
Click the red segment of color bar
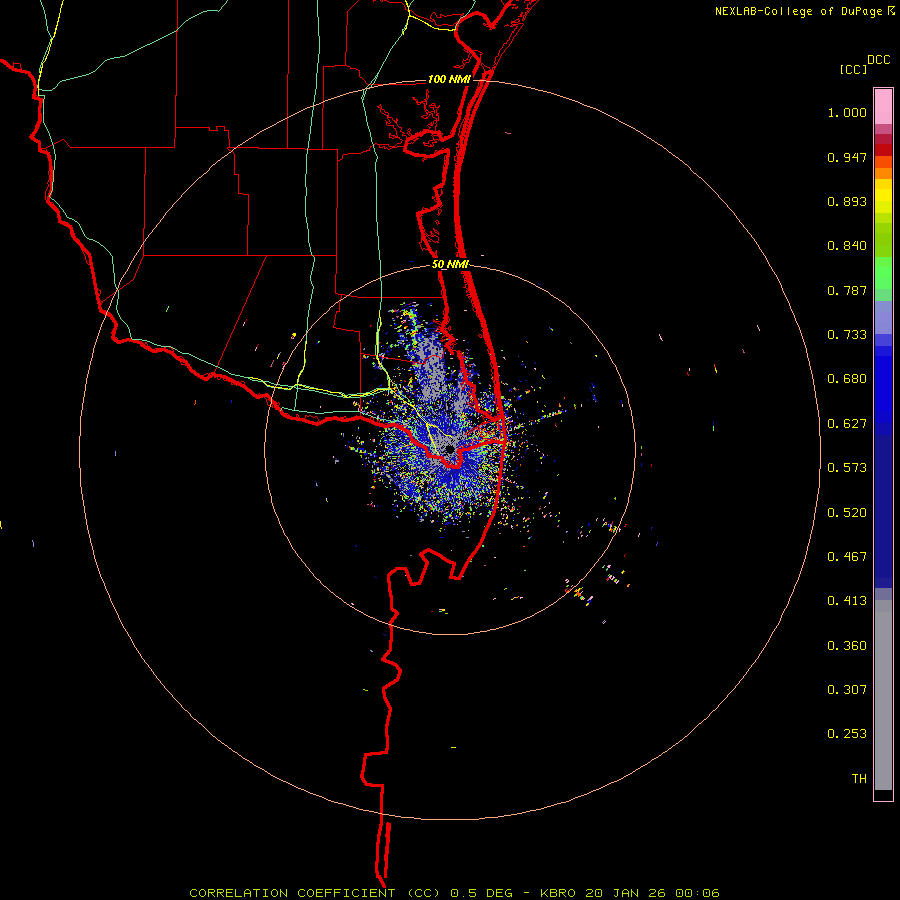(x=883, y=150)
